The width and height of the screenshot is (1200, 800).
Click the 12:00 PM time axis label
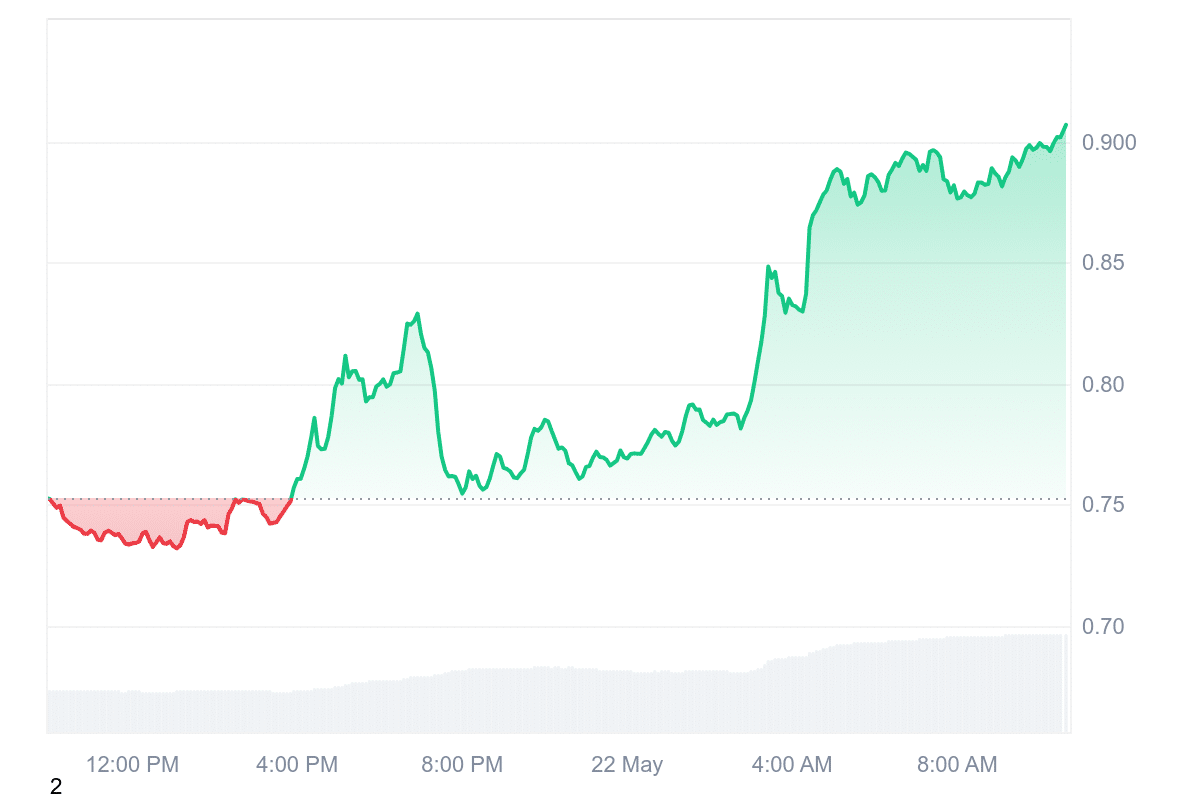[x=132, y=765]
